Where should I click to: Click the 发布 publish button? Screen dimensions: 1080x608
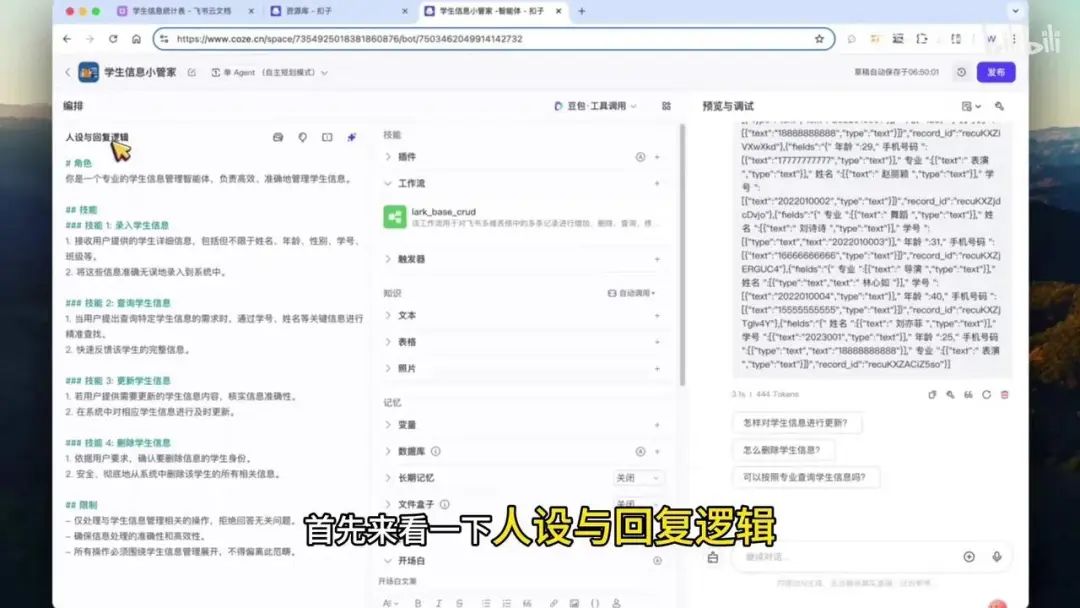(996, 72)
